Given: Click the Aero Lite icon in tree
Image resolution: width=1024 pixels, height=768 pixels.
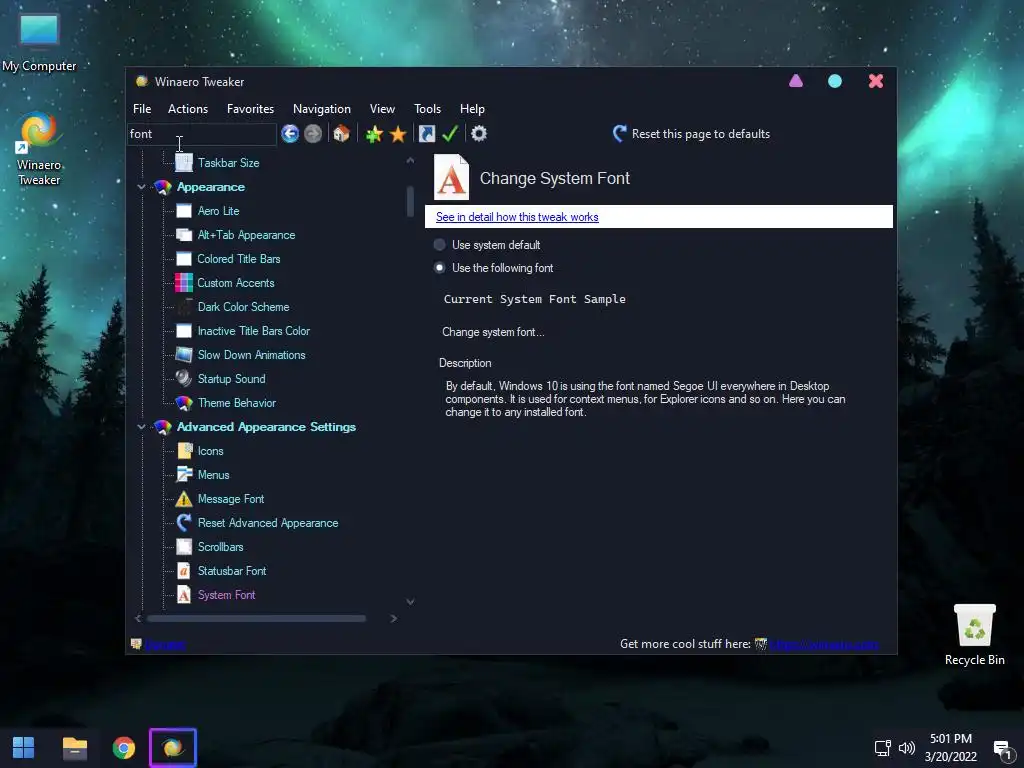Looking at the screenshot, I should coord(184,211).
